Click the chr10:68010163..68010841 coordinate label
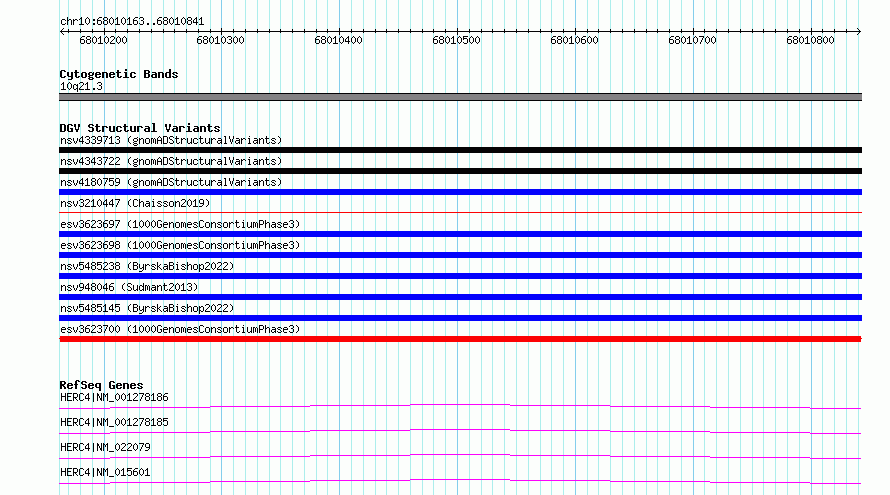890x495 pixels. coord(132,22)
